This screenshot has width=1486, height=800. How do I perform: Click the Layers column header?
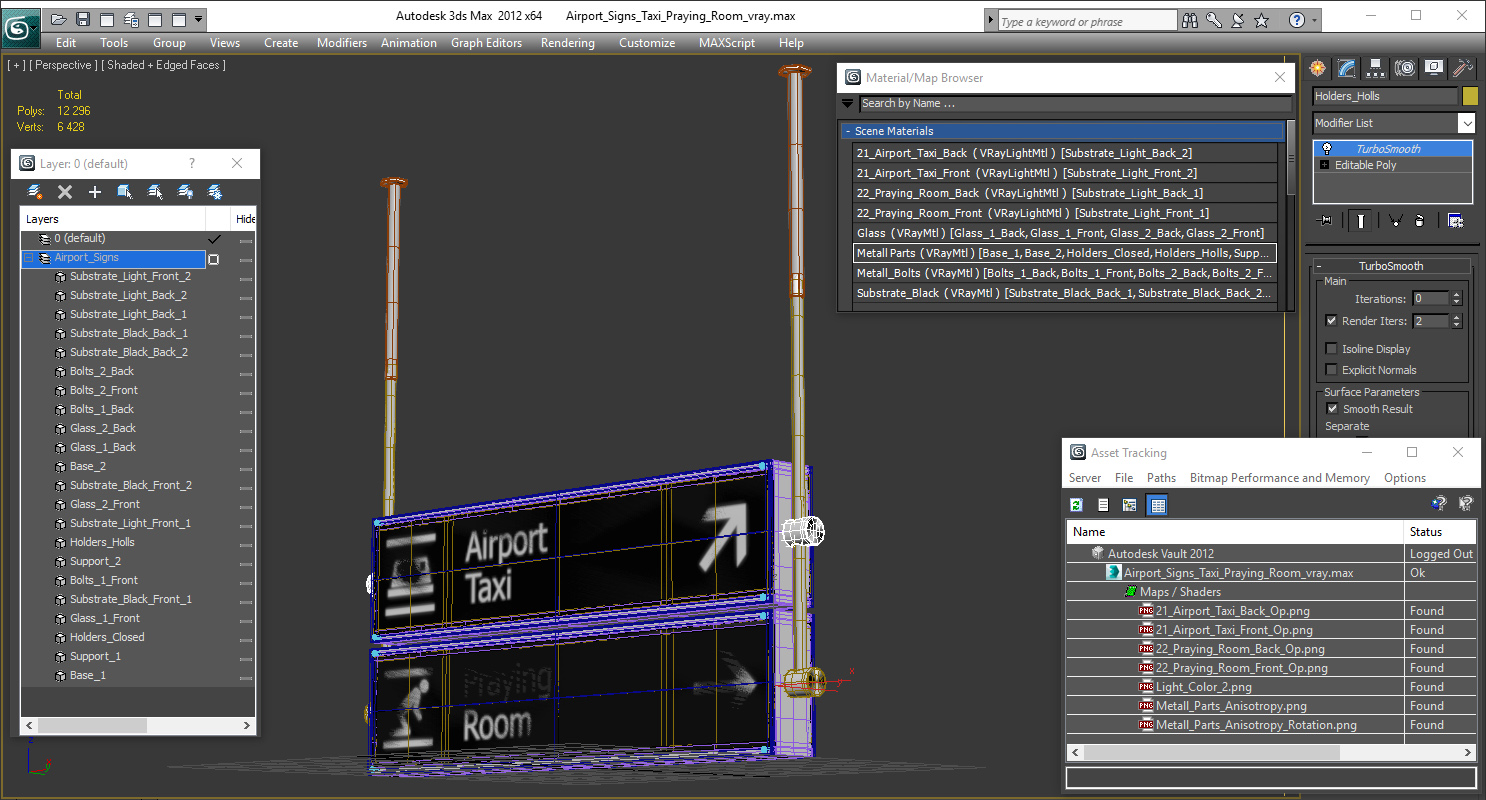[113, 219]
